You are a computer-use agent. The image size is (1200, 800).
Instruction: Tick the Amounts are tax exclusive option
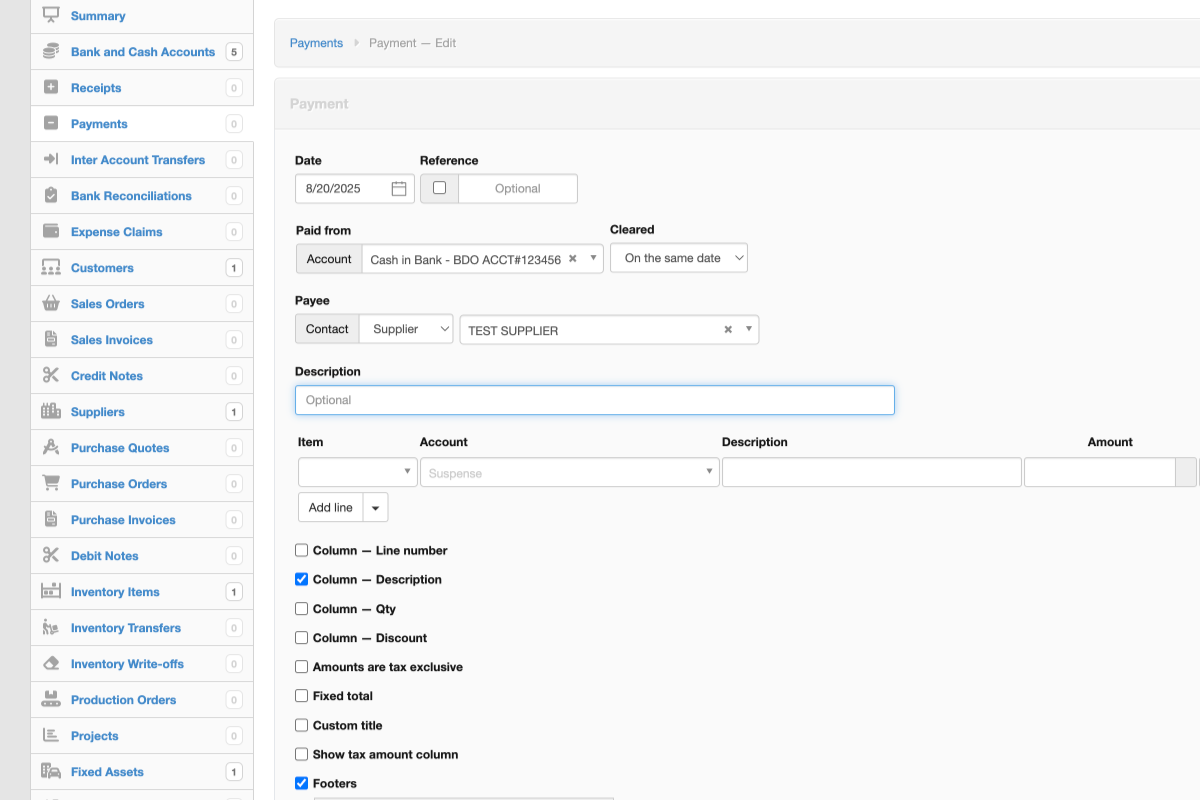click(302, 667)
